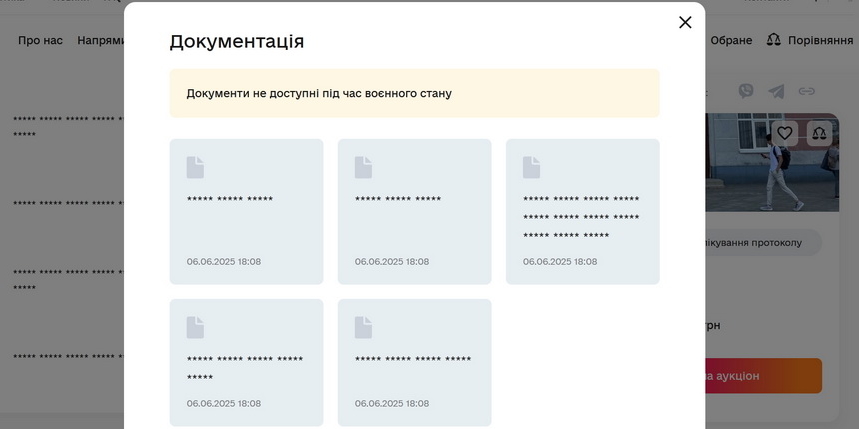Image resolution: width=859 pixels, height=429 pixels.
Task: Click the copy link chain icon
Action: point(806,91)
